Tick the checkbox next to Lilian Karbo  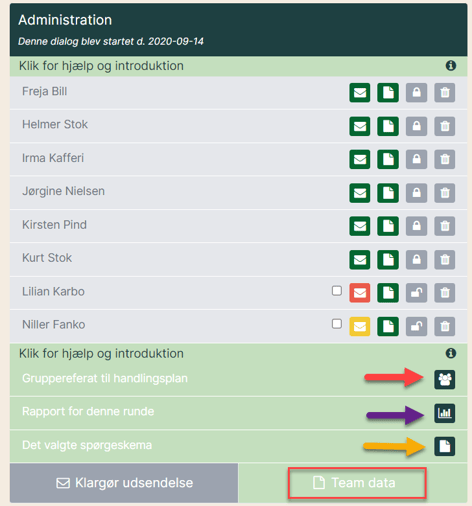(337, 291)
